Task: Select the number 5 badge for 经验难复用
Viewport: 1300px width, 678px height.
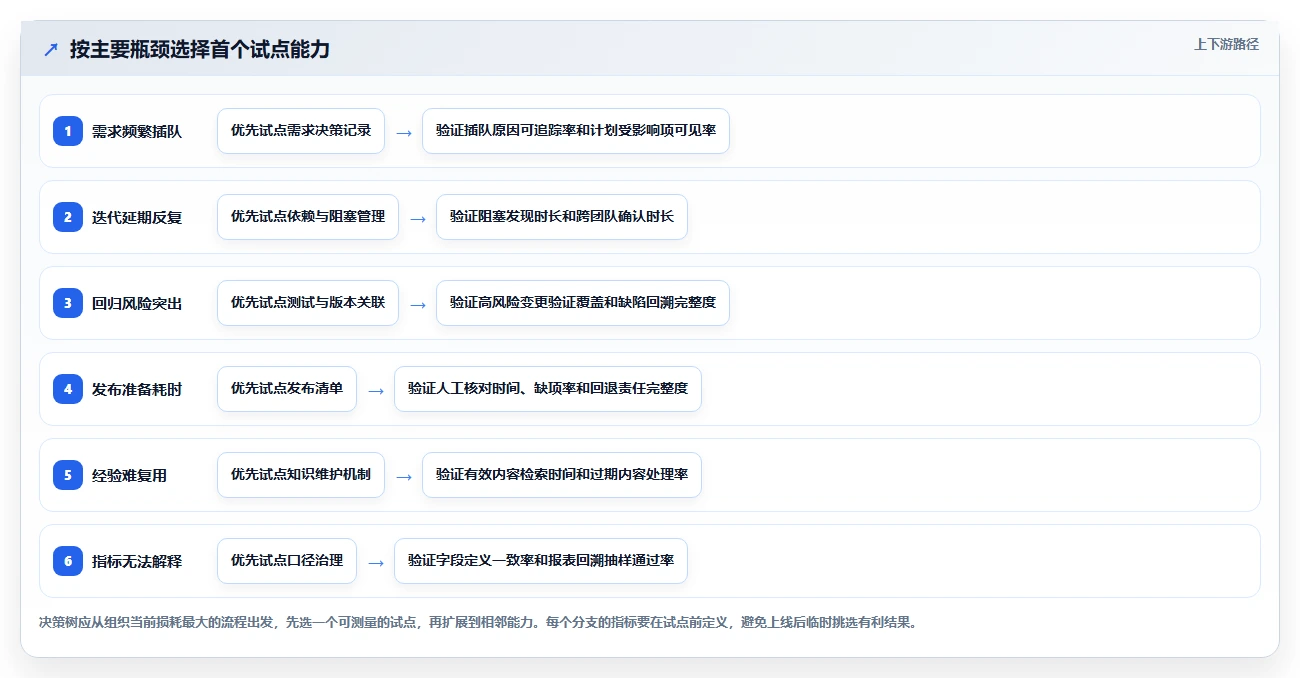Action: coord(68,475)
